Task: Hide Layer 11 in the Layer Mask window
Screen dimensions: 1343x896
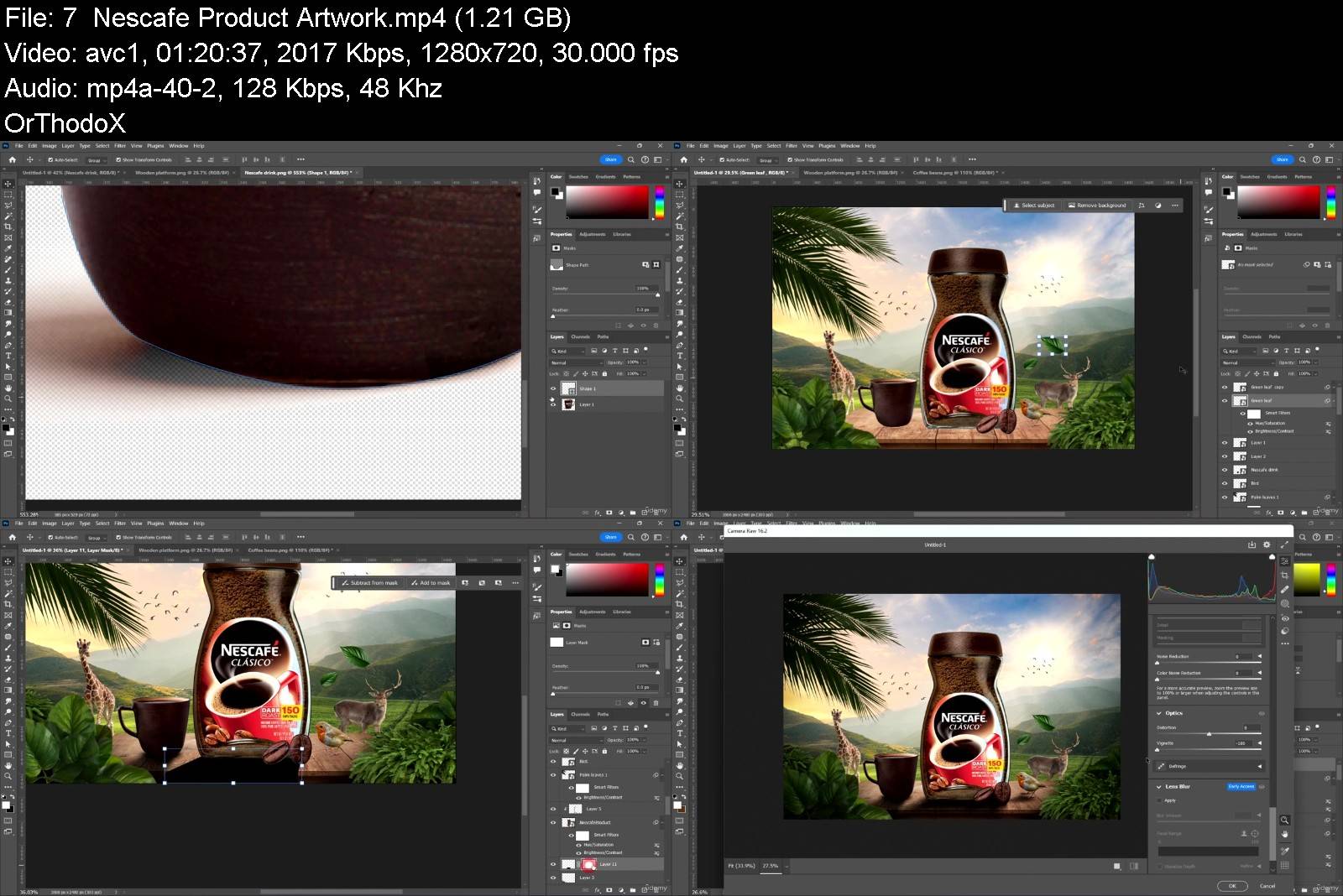Action: point(553,863)
